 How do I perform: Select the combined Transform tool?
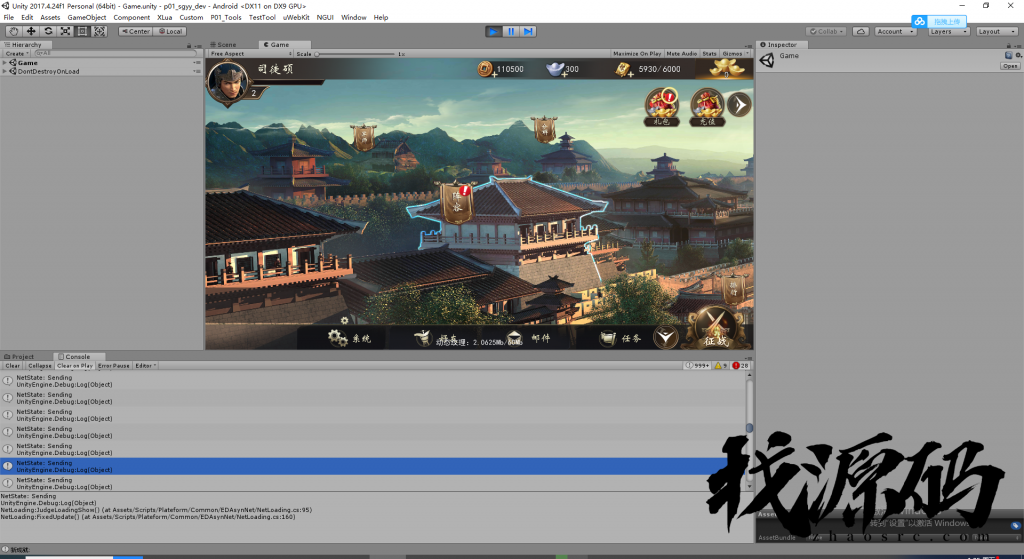pyautogui.click(x=99, y=31)
